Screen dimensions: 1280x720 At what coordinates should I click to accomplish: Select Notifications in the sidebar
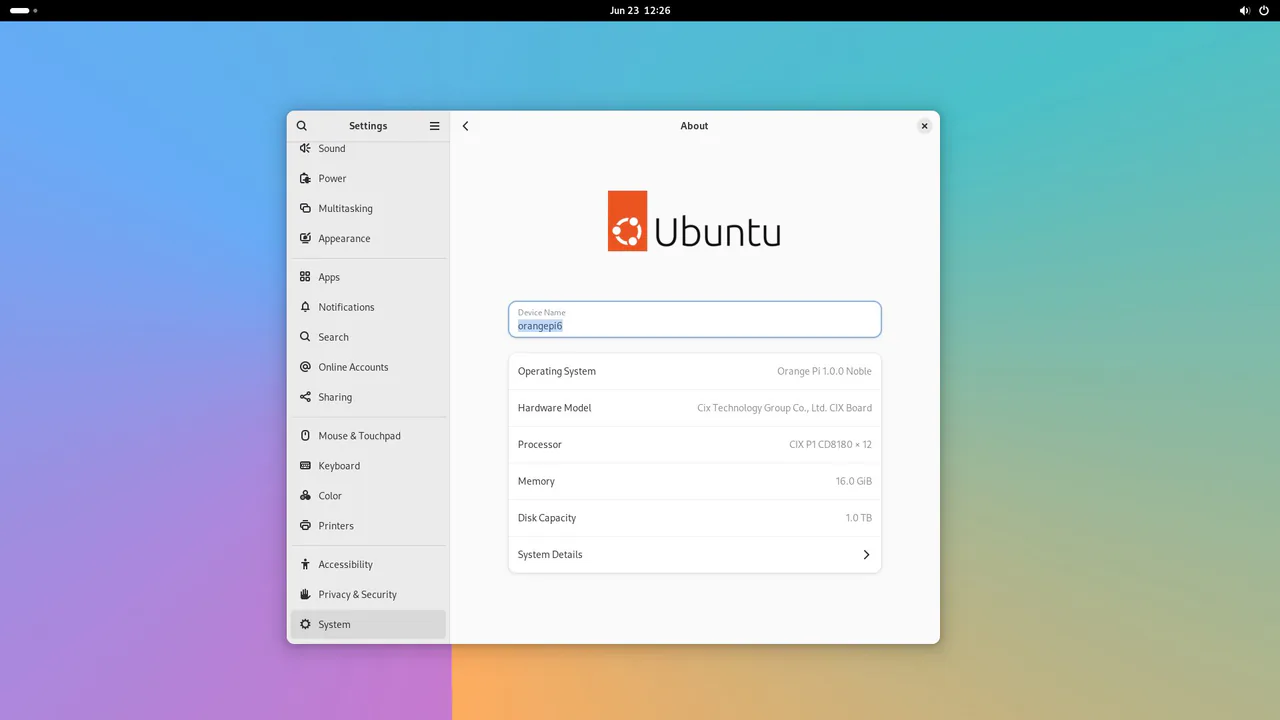(368, 307)
